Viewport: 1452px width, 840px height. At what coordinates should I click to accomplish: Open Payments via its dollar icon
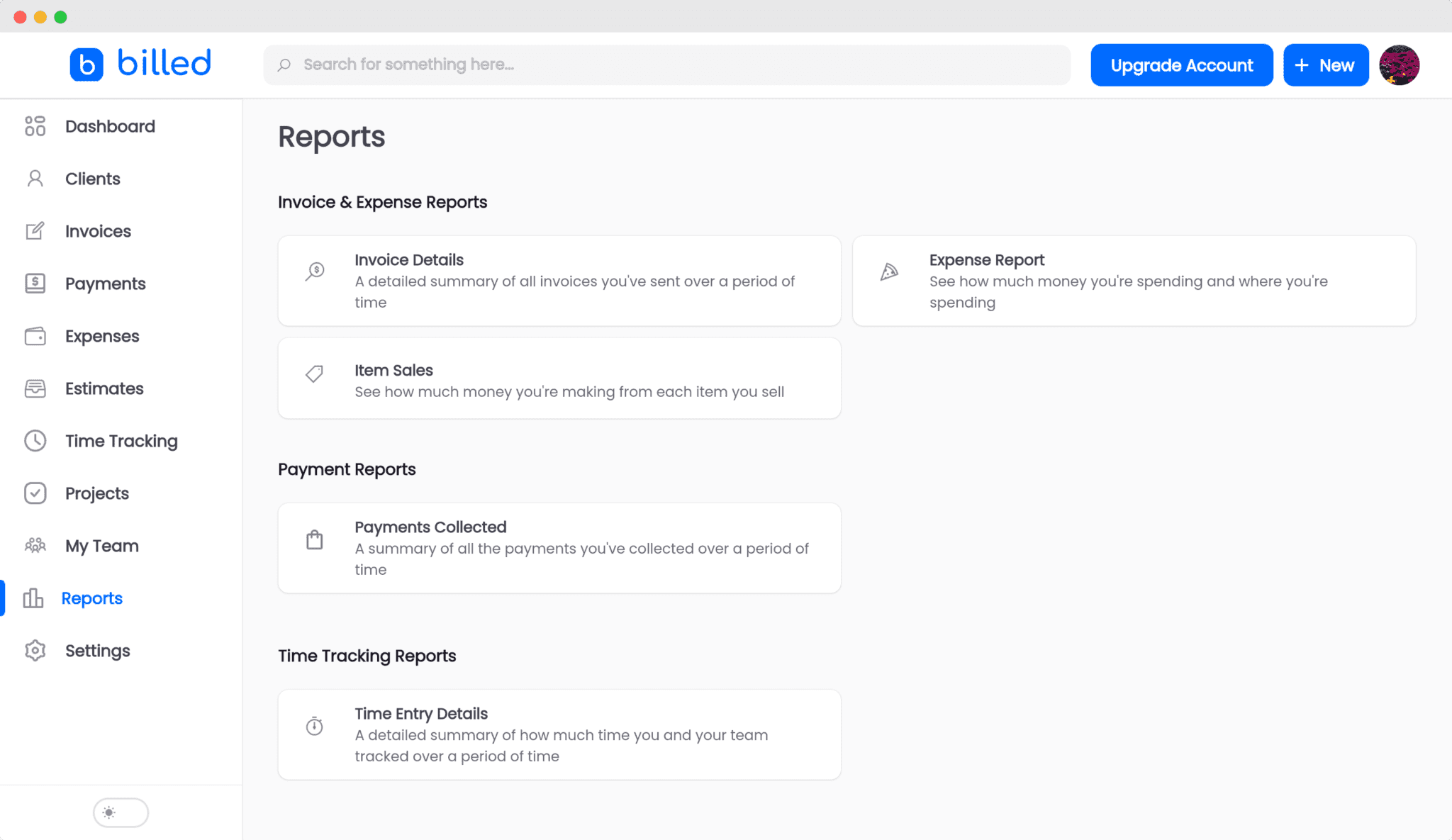(35, 283)
